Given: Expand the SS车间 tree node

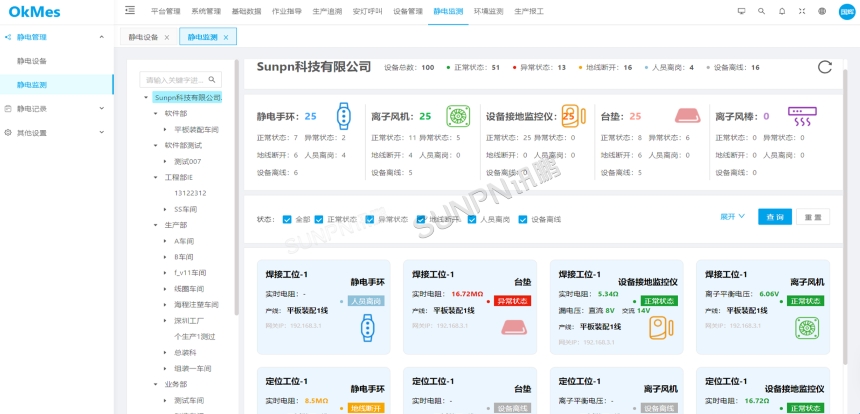Looking at the screenshot, I should point(165,209).
